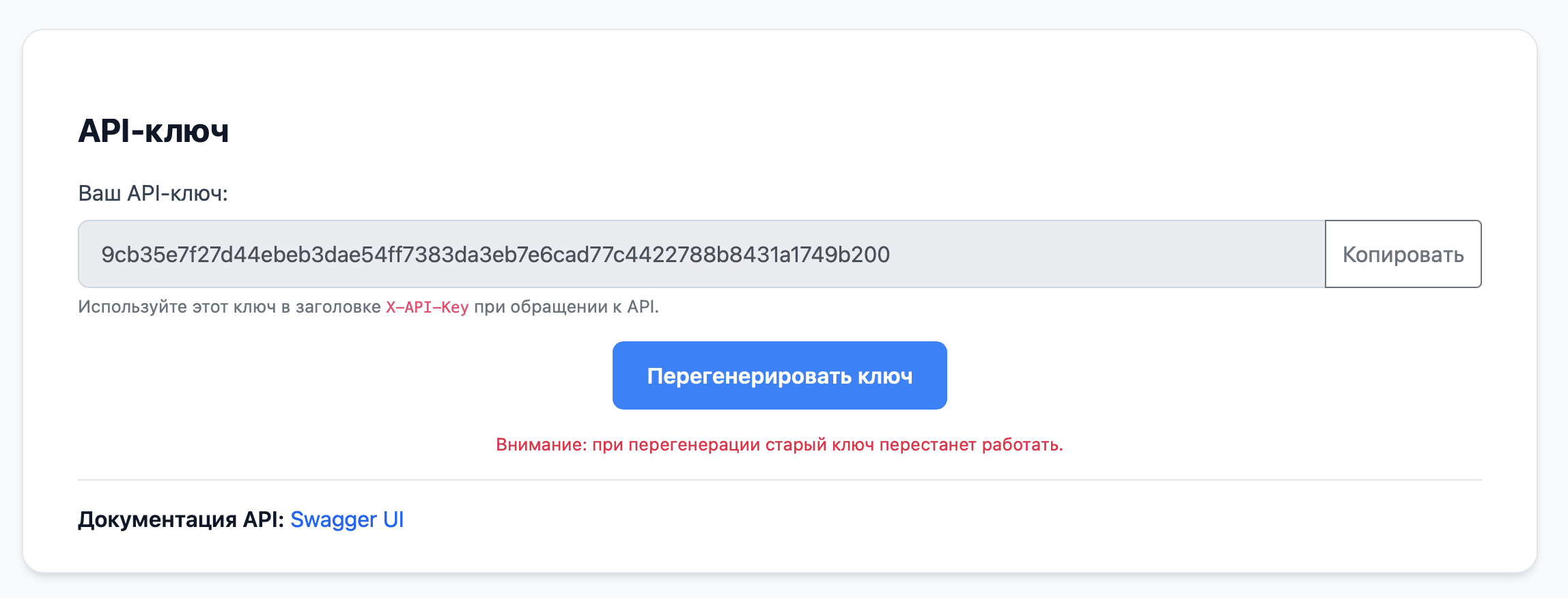
Task: Click the Перегенерировать ключ button
Action: coord(779,375)
